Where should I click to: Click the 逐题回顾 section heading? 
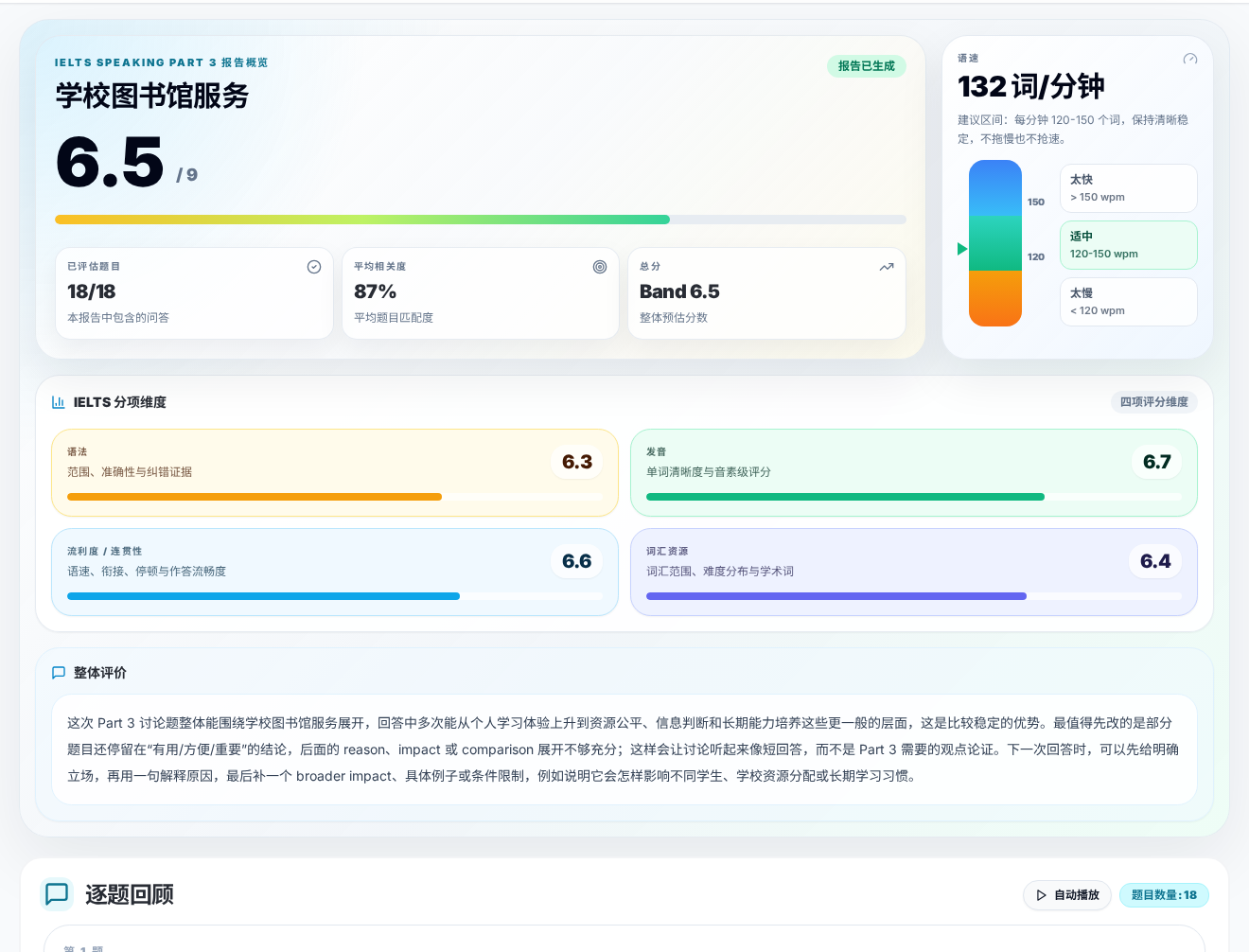(x=130, y=894)
